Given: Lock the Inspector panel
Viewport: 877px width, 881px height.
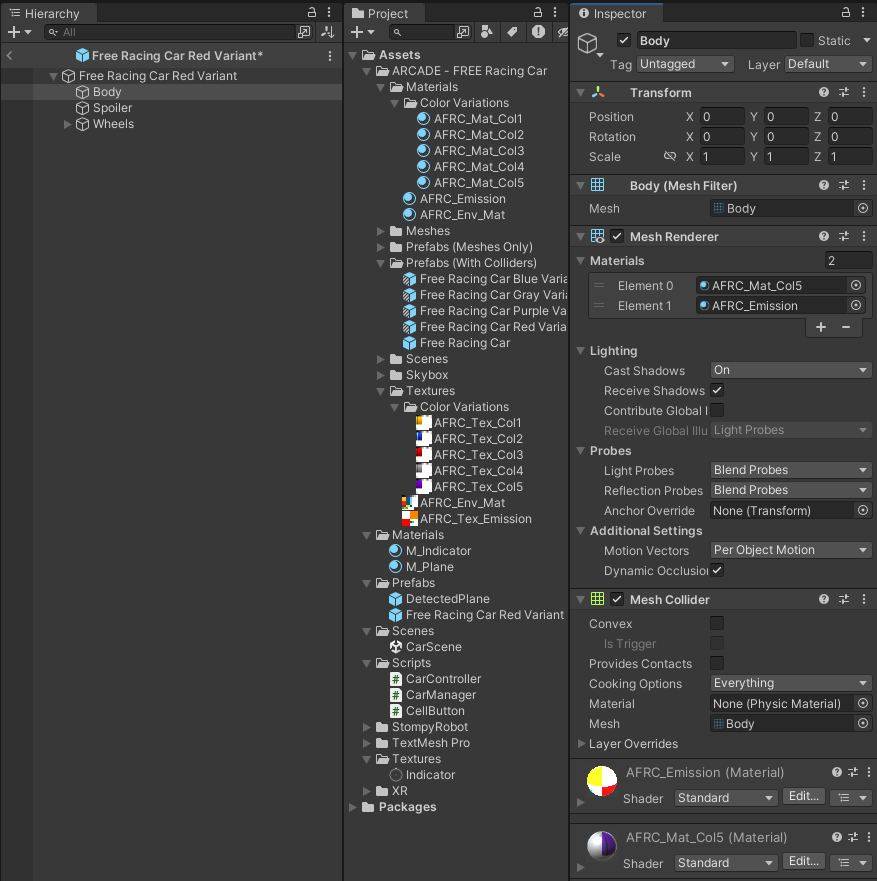Looking at the screenshot, I should click(x=846, y=12).
